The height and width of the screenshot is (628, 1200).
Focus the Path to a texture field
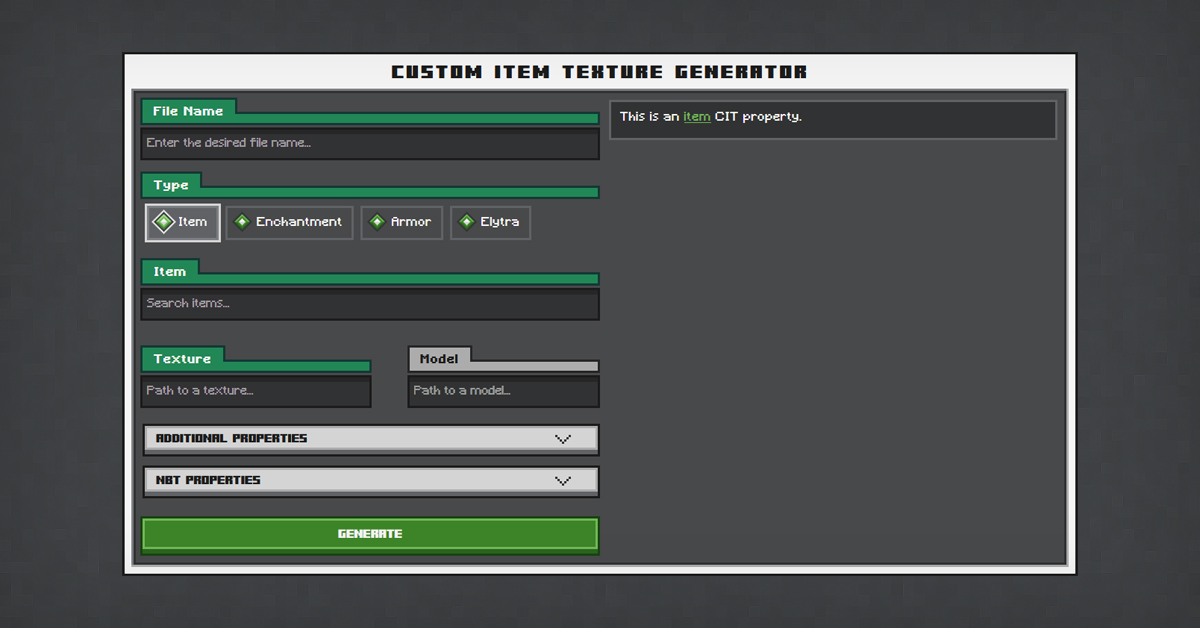256,391
